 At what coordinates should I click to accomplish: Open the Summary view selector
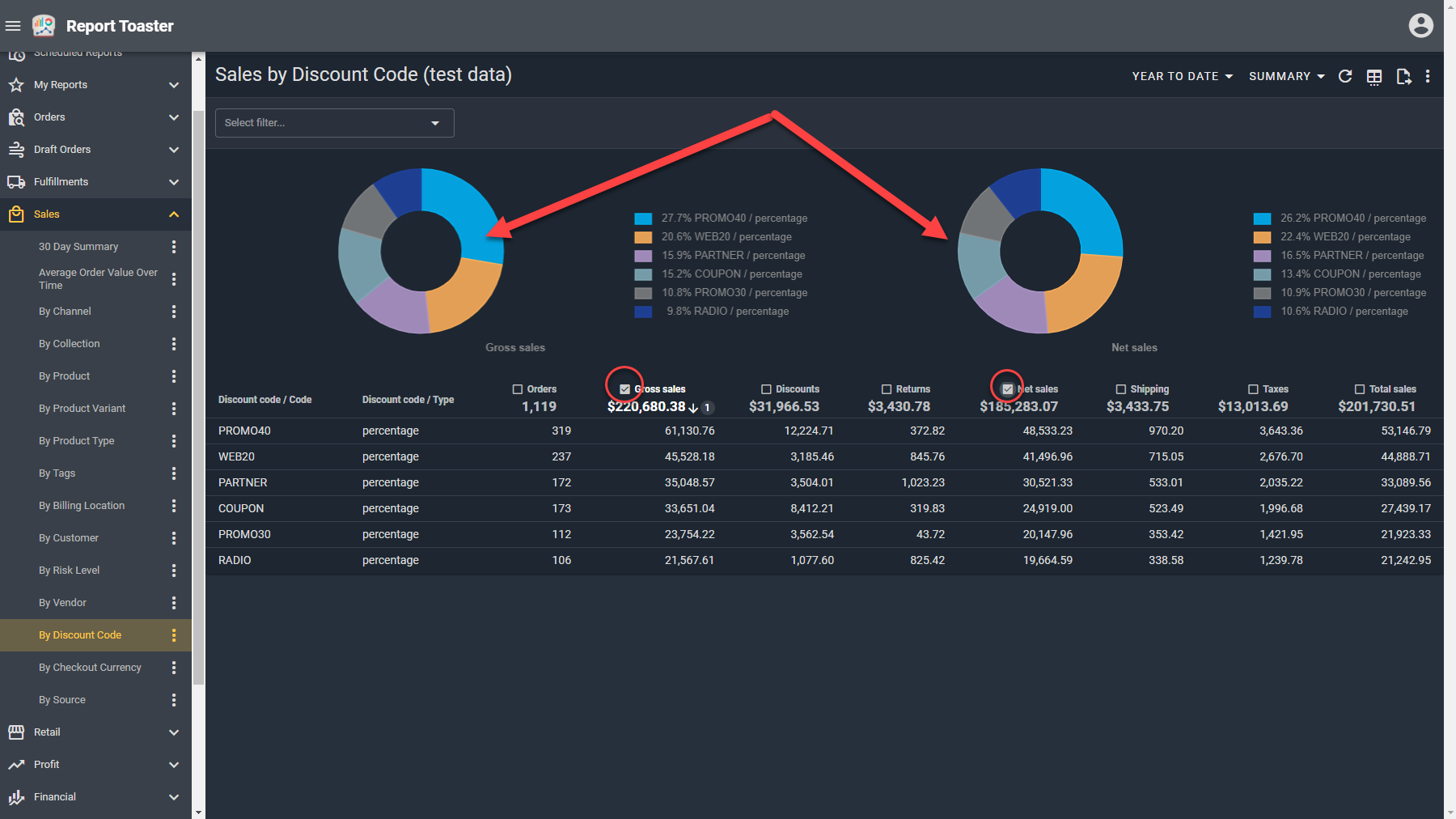(1286, 76)
